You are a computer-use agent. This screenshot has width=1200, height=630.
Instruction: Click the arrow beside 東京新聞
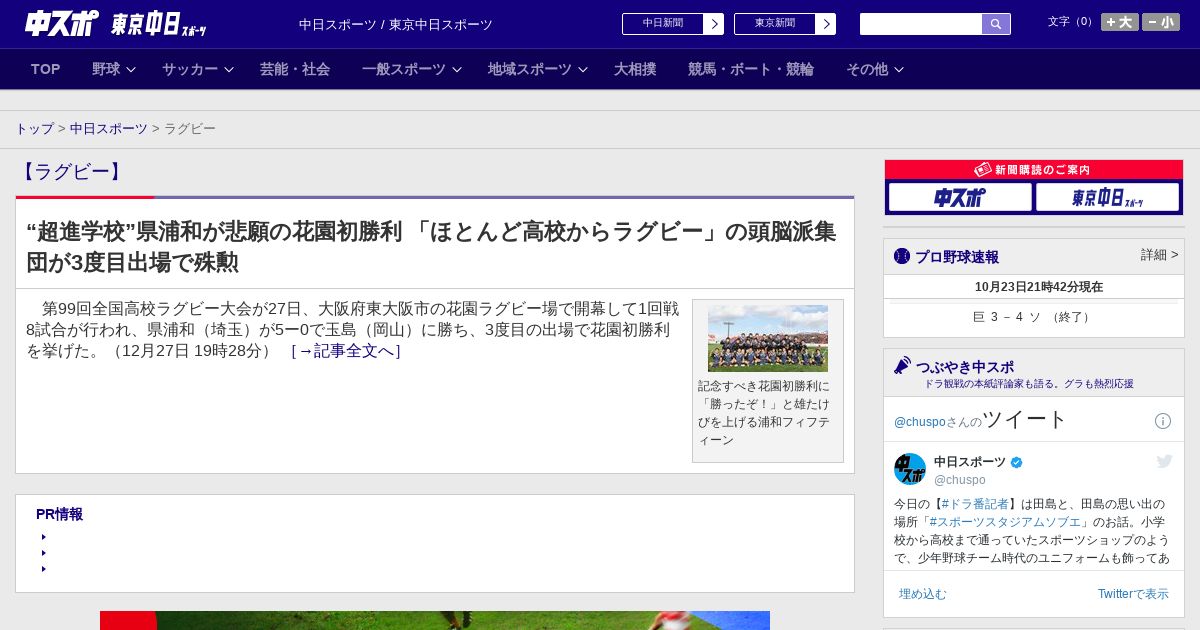(826, 24)
